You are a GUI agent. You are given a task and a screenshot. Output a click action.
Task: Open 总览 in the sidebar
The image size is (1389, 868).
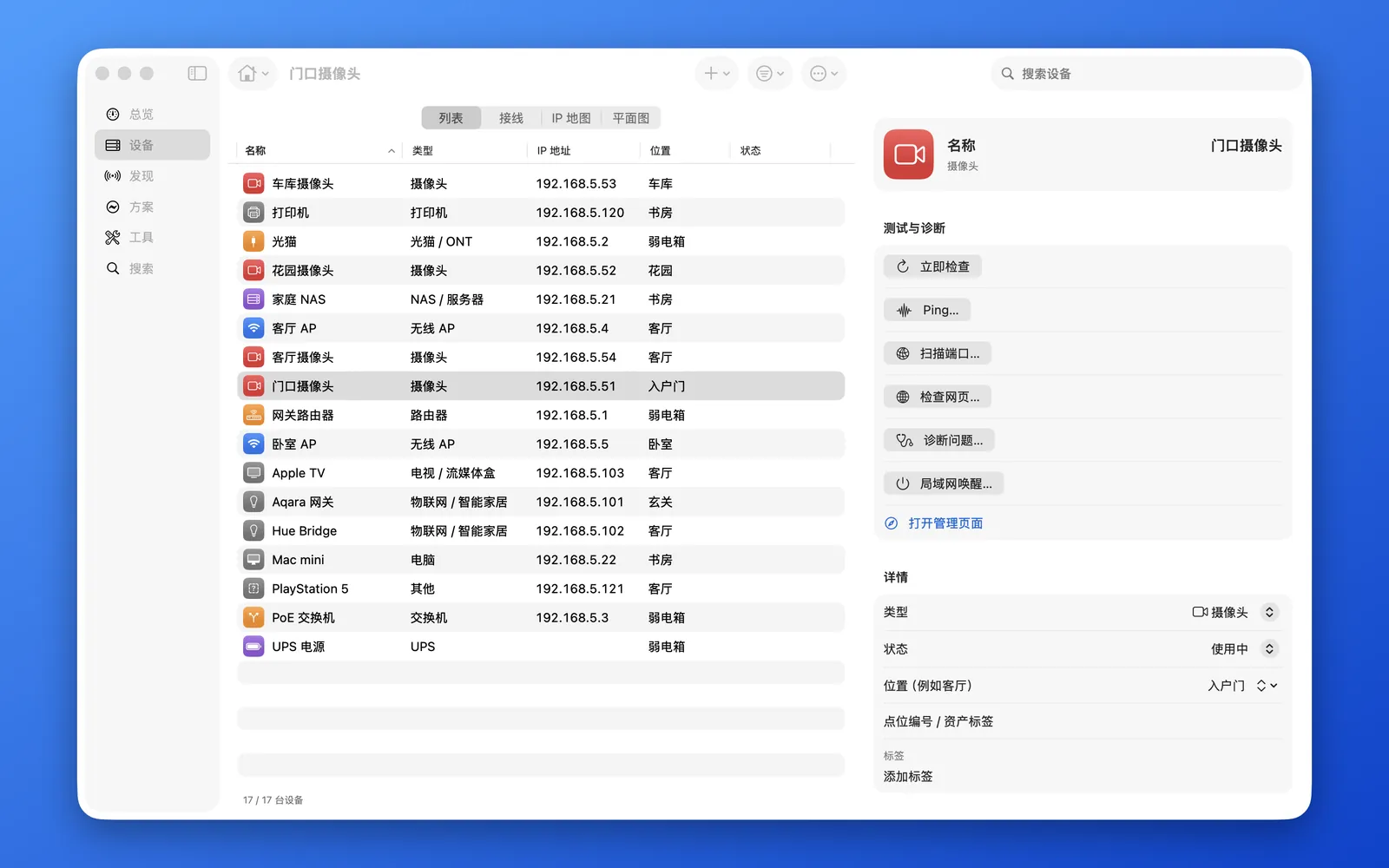152,115
